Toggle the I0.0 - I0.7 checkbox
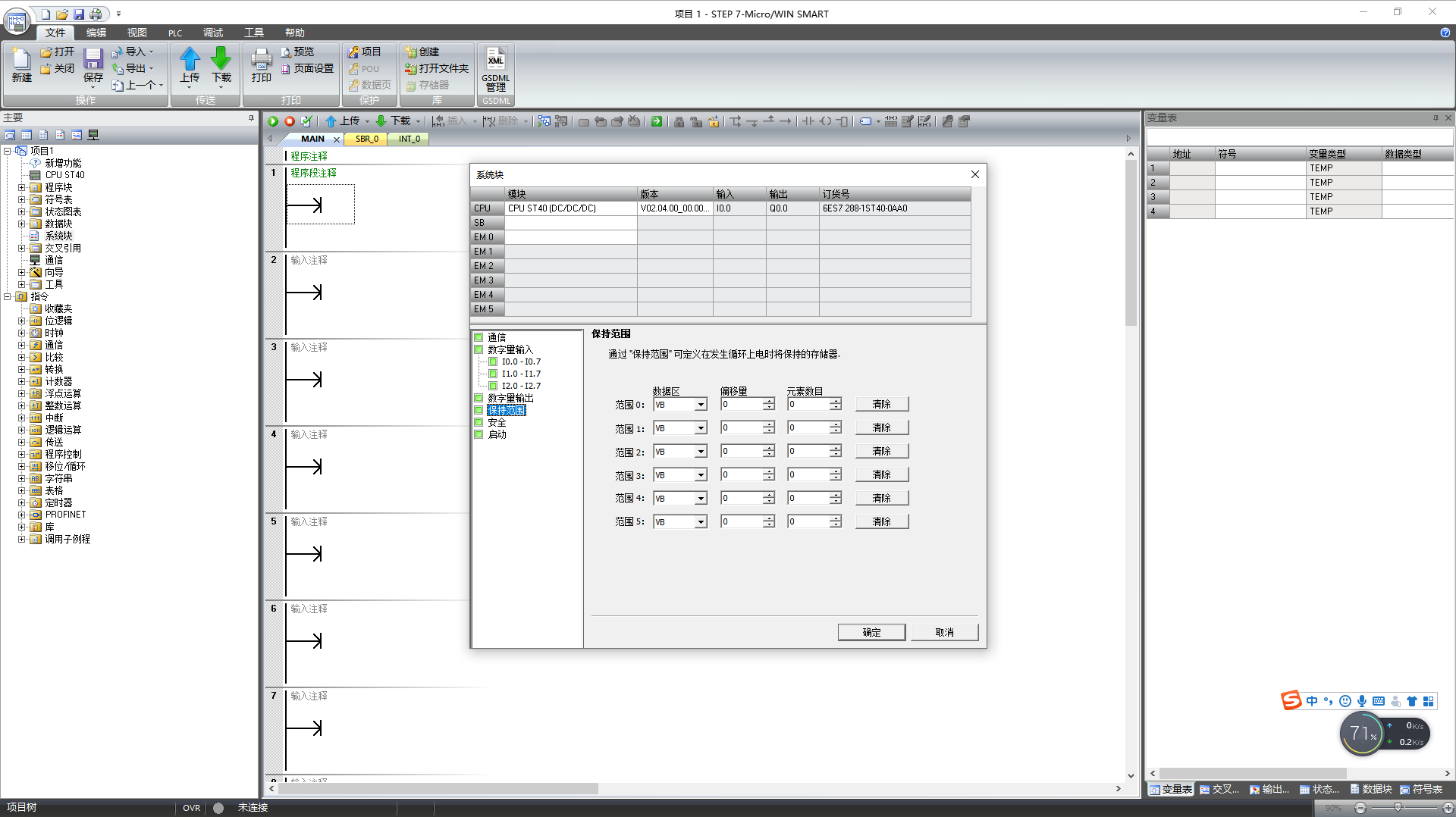The image size is (1456, 817). (493, 362)
